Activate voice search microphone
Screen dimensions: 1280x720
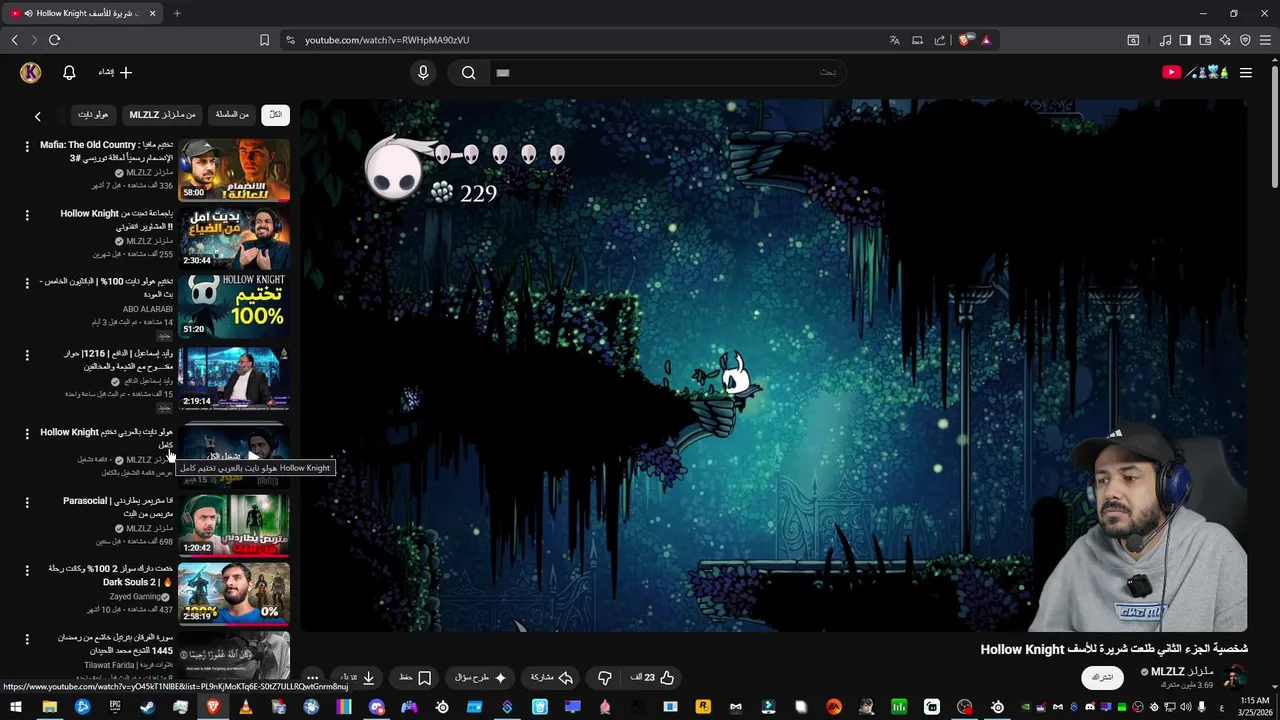tap(423, 72)
